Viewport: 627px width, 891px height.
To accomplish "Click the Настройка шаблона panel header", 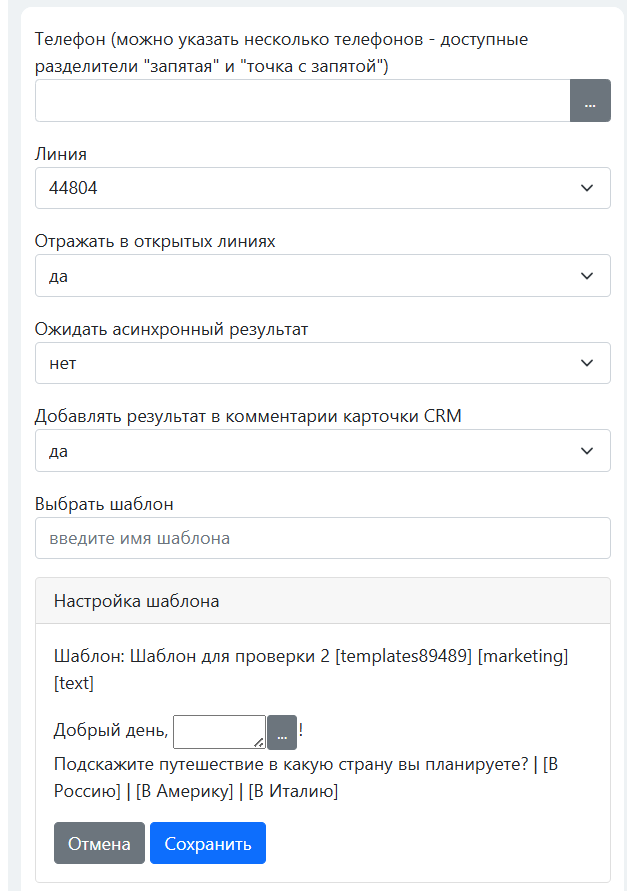I will point(322,601).
